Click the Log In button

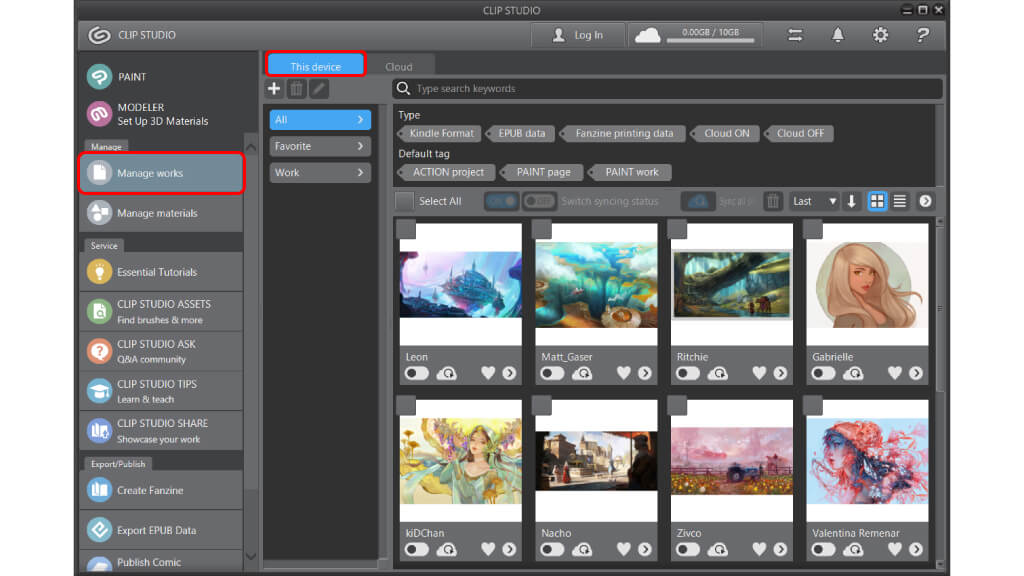[x=578, y=35]
